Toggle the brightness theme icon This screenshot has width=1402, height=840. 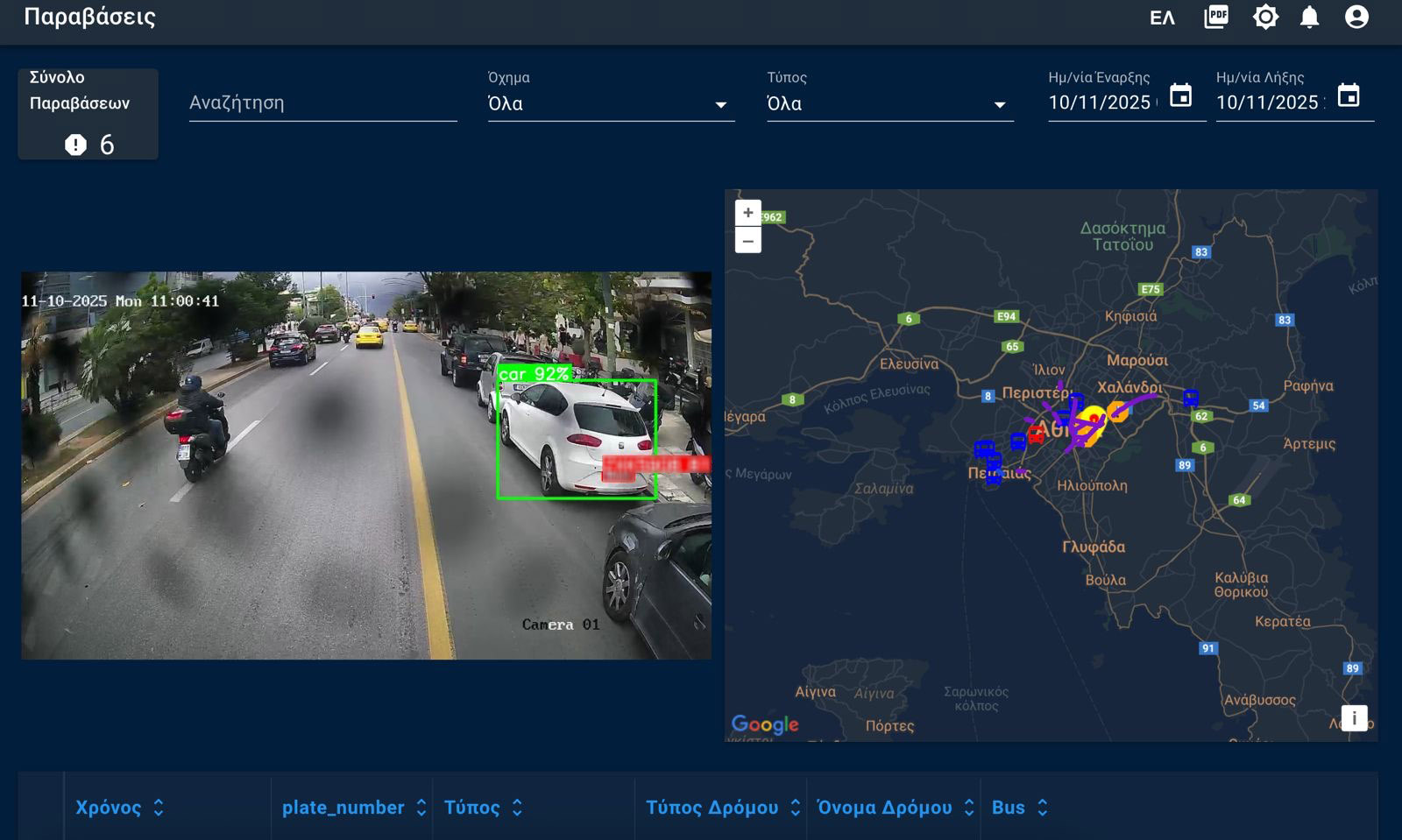pyautogui.click(x=1265, y=17)
